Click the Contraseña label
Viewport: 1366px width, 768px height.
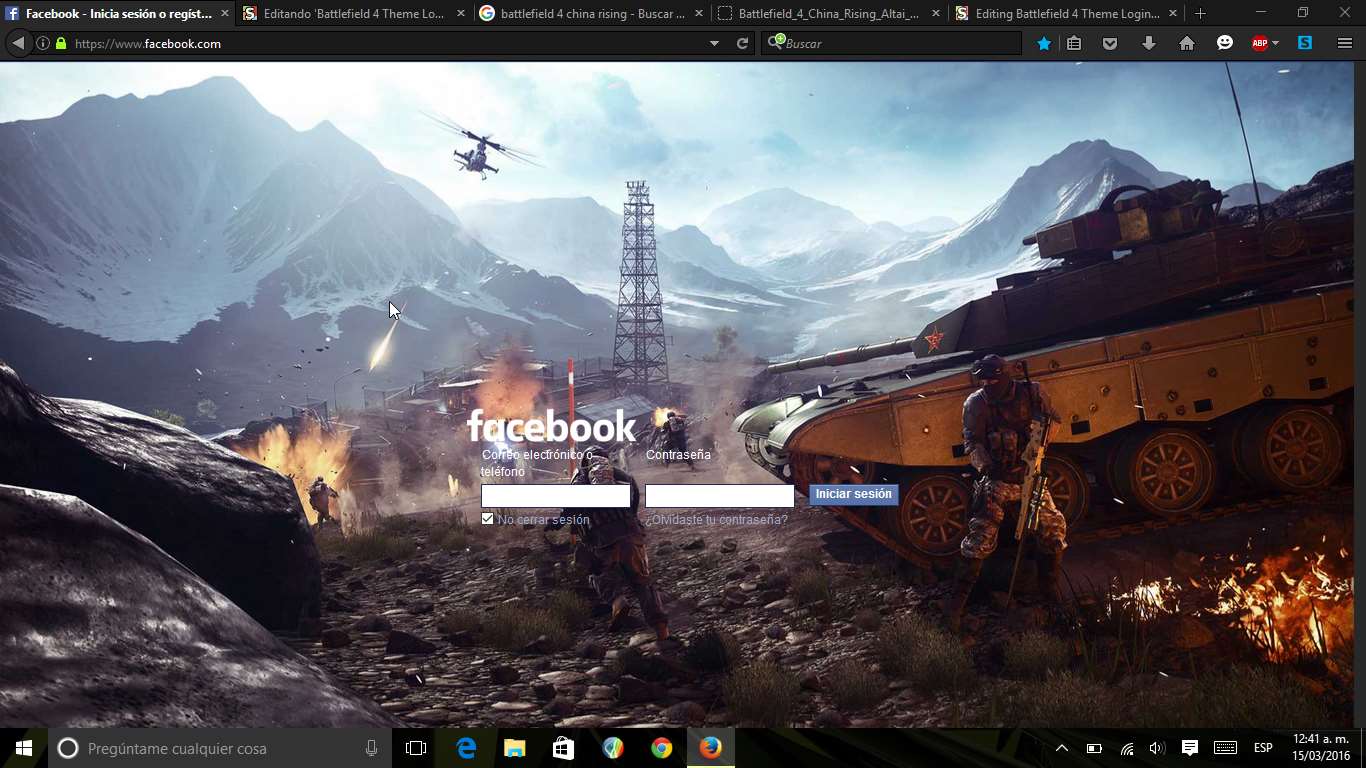point(678,455)
